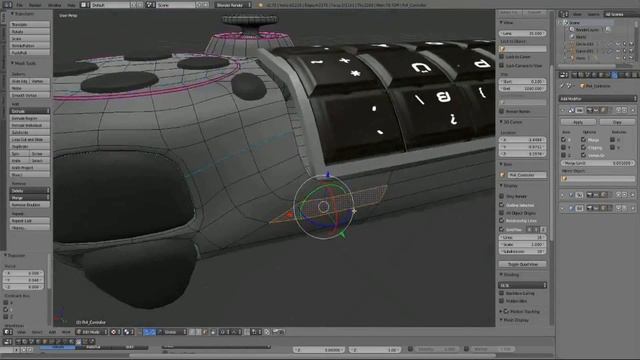This screenshot has width=640, height=360.
Task: Click the pivot point icon
Action: click(128, 332)
